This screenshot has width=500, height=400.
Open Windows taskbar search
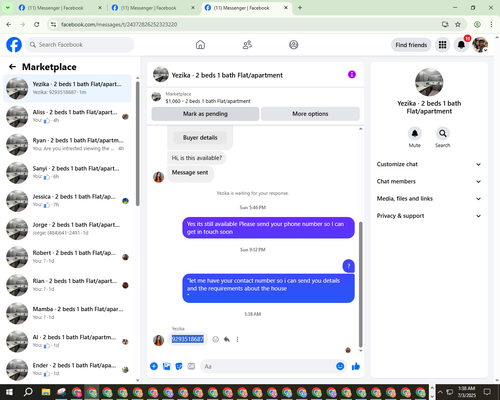click(28, 392)
